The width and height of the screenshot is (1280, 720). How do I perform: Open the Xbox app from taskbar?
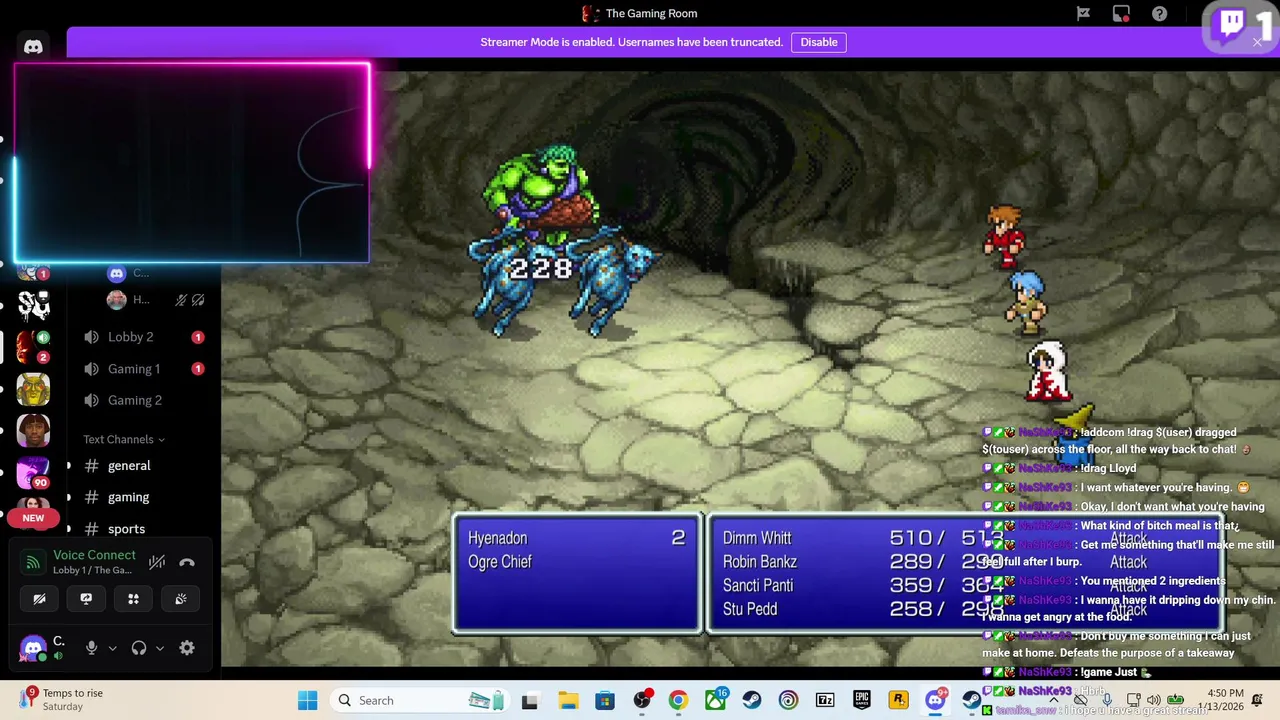click(x=716, y=700)
